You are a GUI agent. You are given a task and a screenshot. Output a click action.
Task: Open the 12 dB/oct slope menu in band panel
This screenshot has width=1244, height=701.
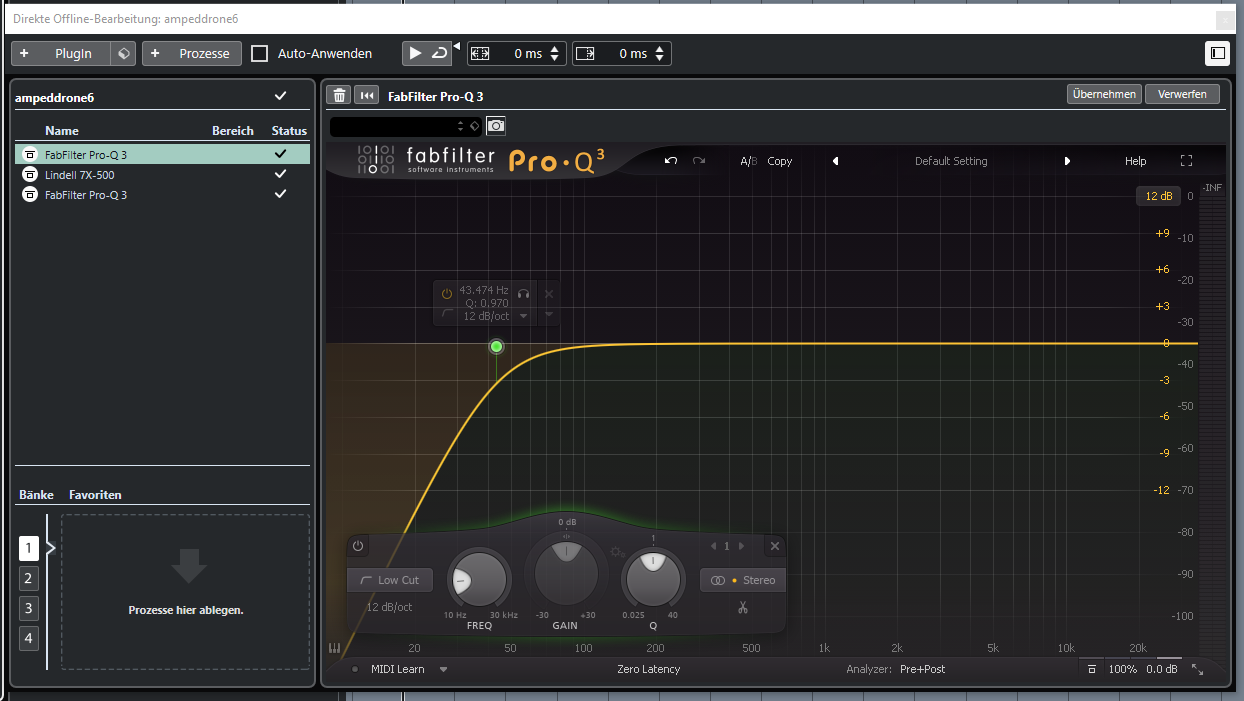pos(390,607)
